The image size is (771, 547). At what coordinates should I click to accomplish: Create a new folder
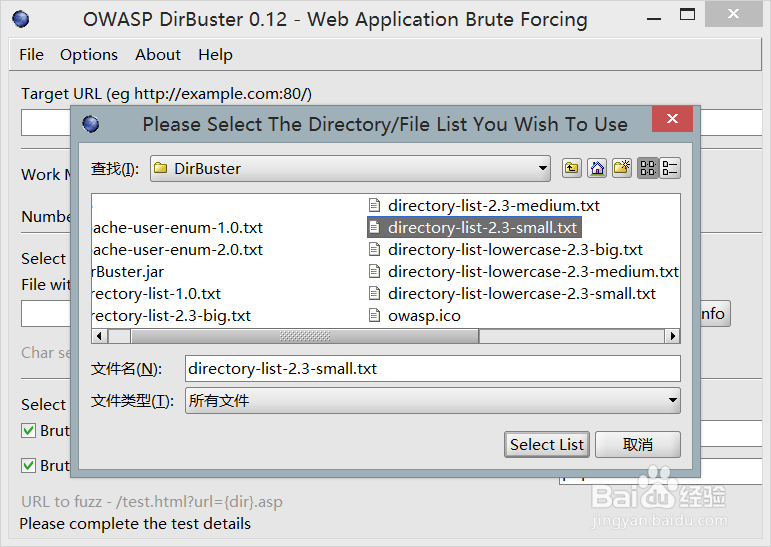click(622, 168)
